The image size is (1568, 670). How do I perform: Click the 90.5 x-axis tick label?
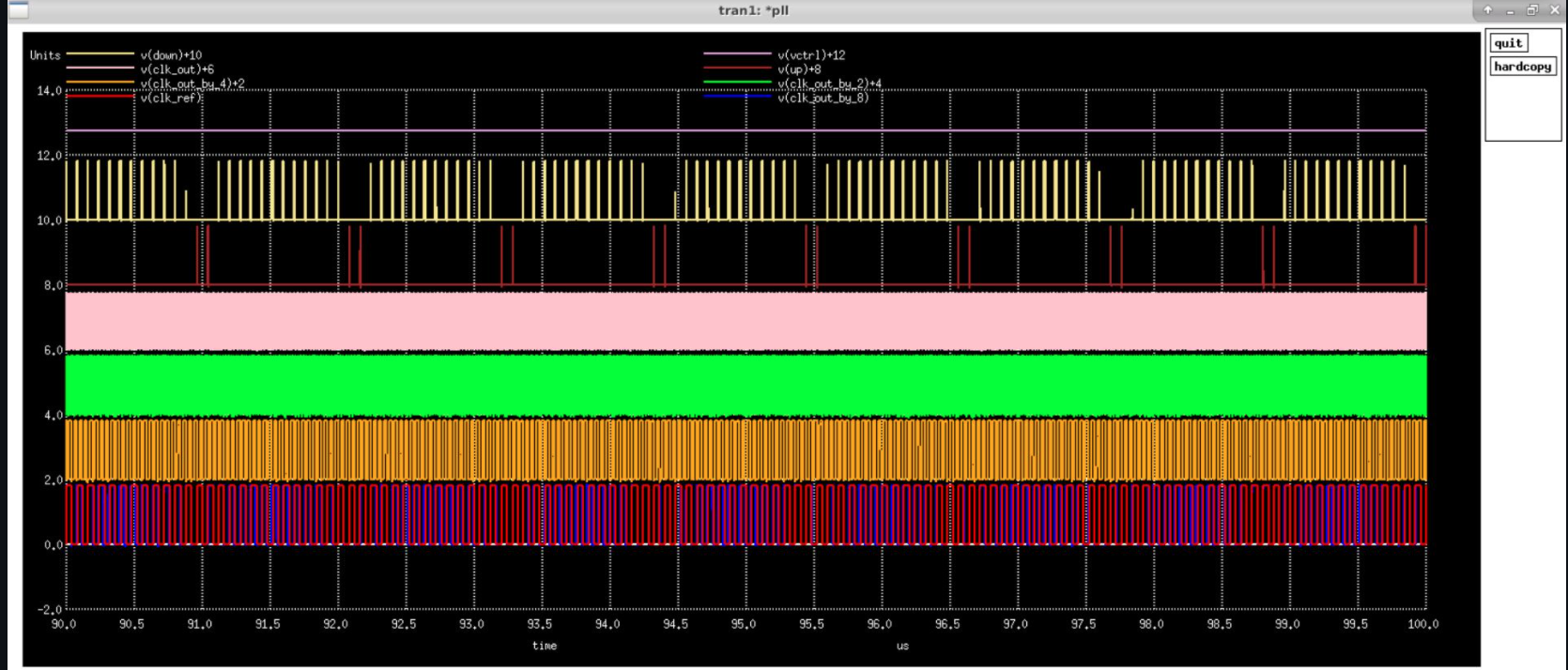131,624
